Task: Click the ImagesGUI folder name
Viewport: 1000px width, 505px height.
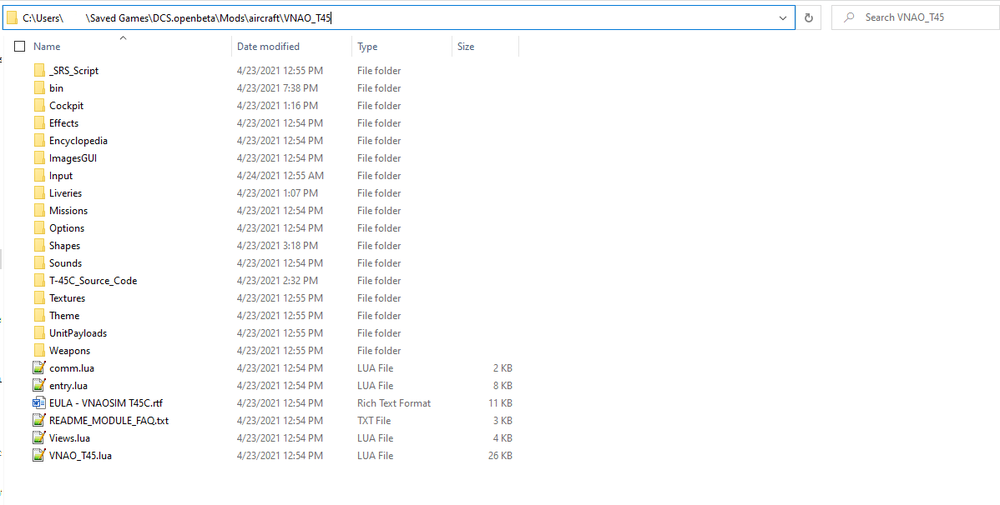Action: [x=73, y=158]
